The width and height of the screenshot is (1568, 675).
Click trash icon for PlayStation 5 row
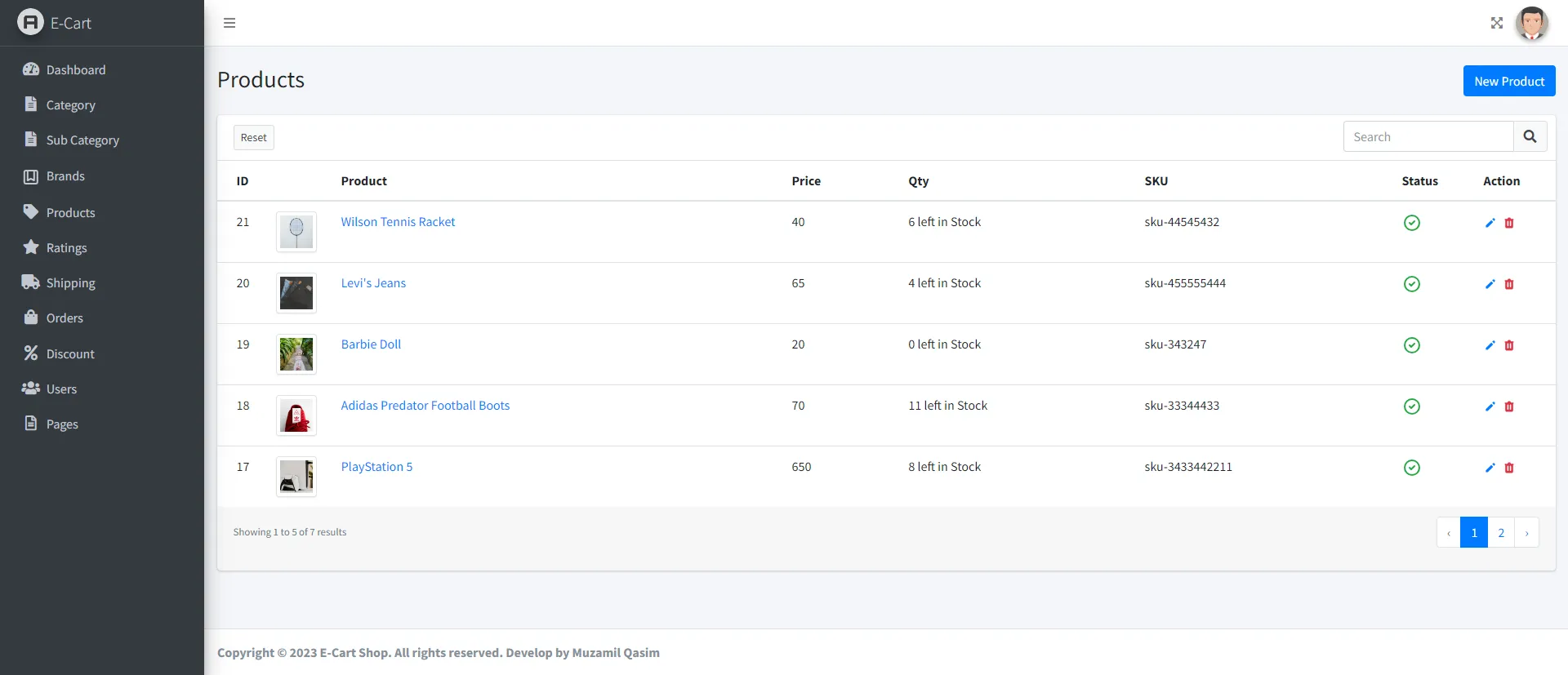pyautogui.click(x=1509, y=468)
